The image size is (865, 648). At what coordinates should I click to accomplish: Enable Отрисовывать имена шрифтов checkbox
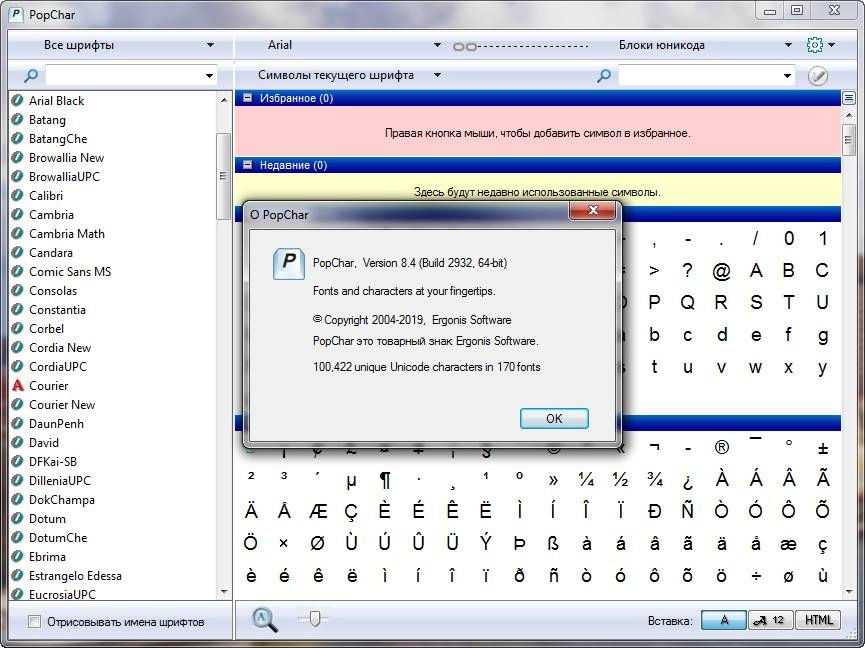coord(34,622)
